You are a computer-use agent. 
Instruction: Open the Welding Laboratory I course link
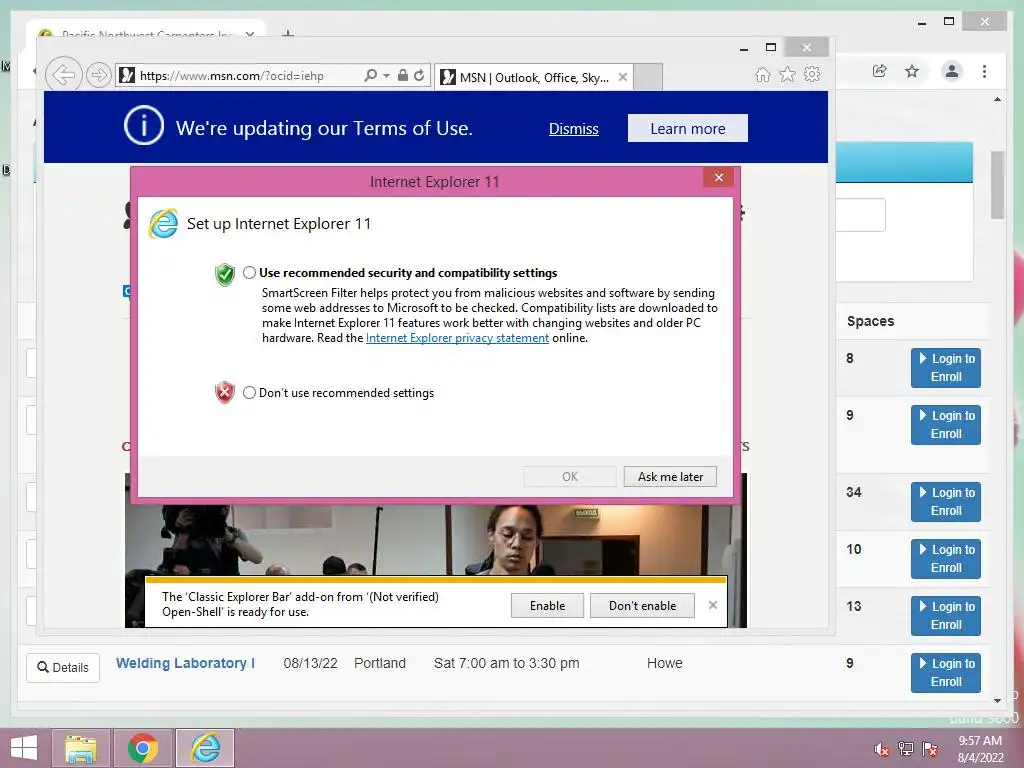coord(185,663)
